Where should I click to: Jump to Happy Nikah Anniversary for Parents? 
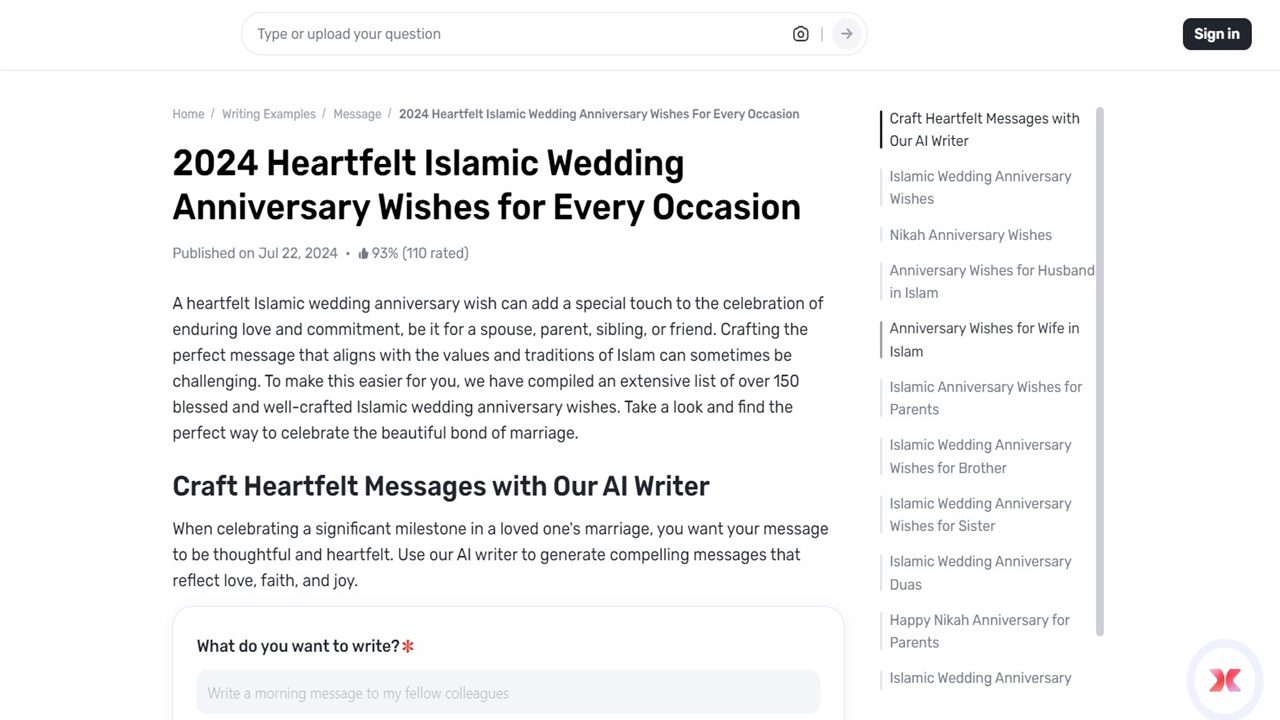click(x=979, y=631)
